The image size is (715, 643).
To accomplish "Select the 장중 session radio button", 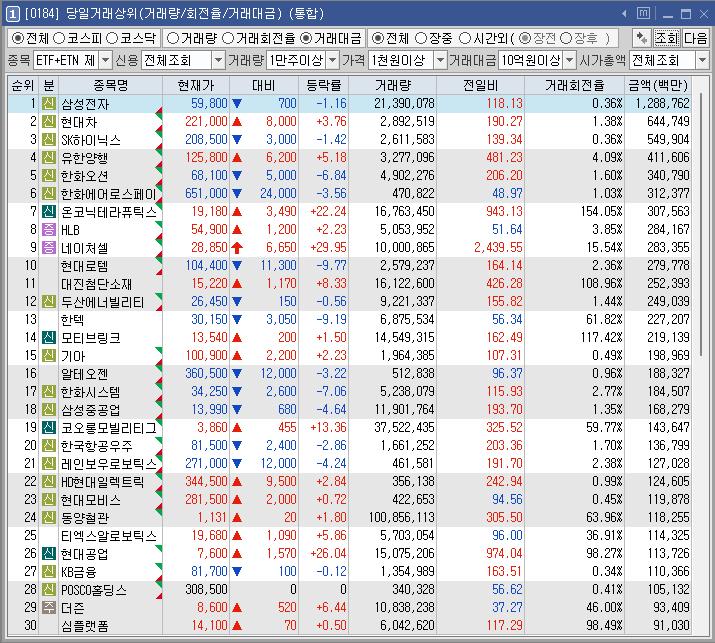I will click(x=421, y=38).
